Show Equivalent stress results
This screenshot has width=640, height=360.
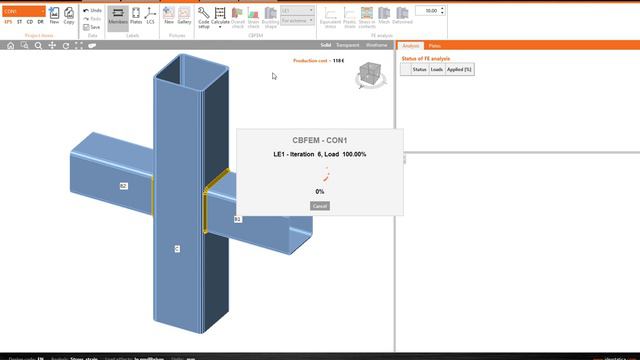click(330, 18)
